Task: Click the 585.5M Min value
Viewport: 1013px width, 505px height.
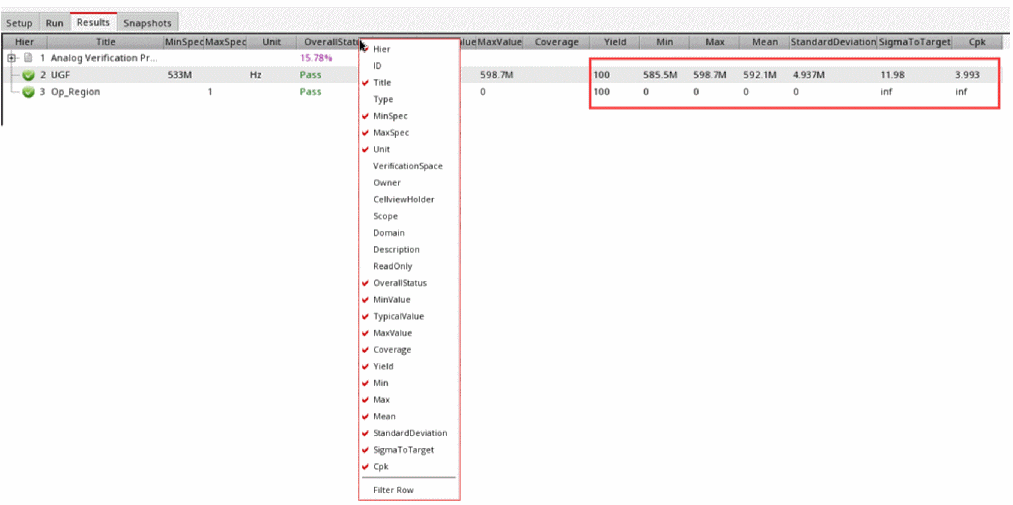Action: coord(660,75)
